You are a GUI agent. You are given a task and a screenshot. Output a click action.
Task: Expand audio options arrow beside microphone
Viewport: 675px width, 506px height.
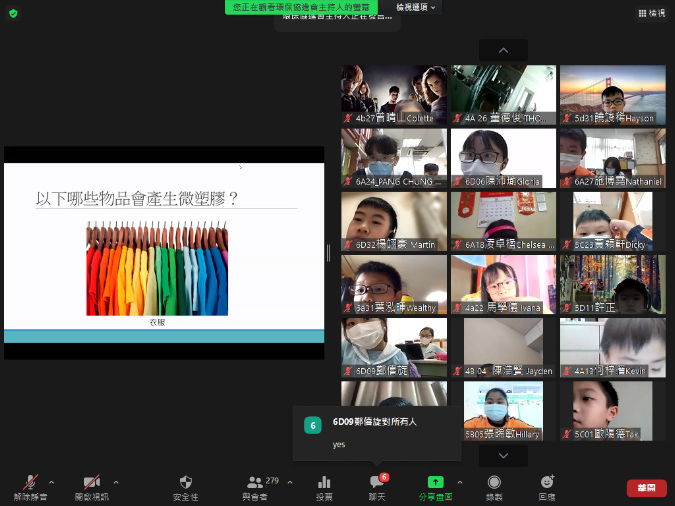51,482
